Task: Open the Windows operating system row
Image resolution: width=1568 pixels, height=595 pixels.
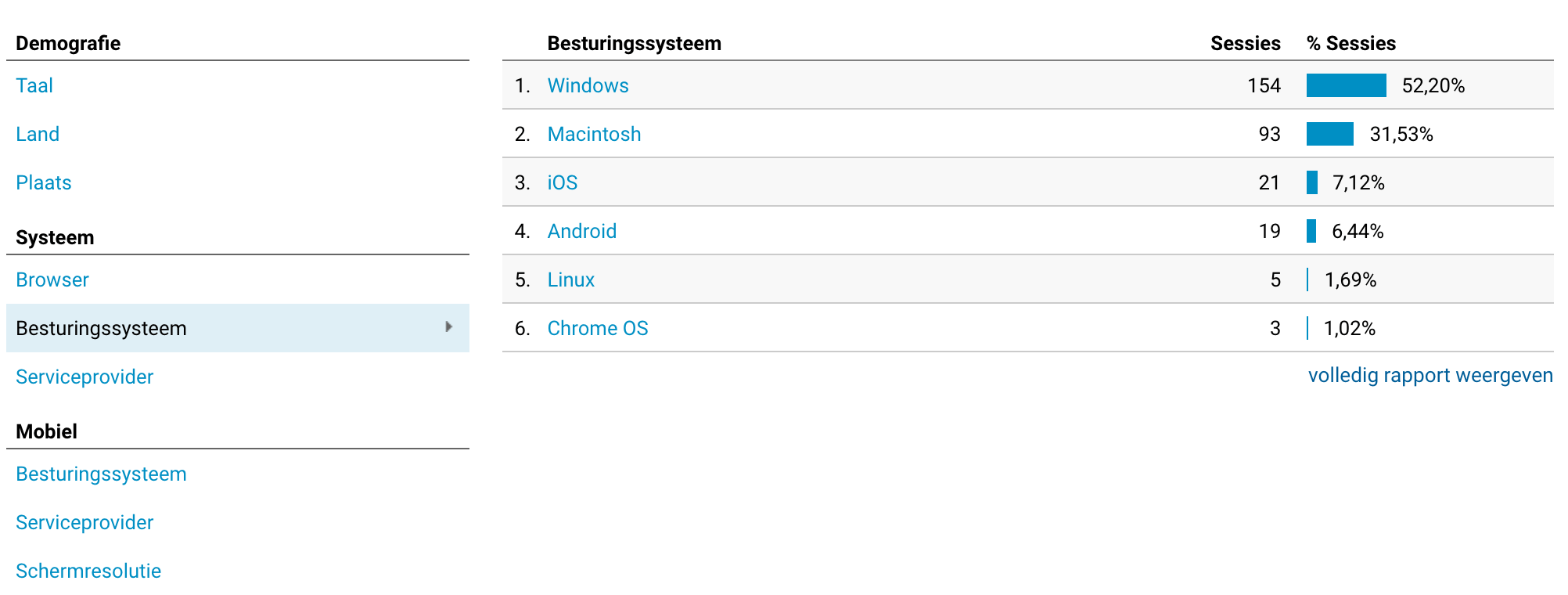Action: click(588, 85)
